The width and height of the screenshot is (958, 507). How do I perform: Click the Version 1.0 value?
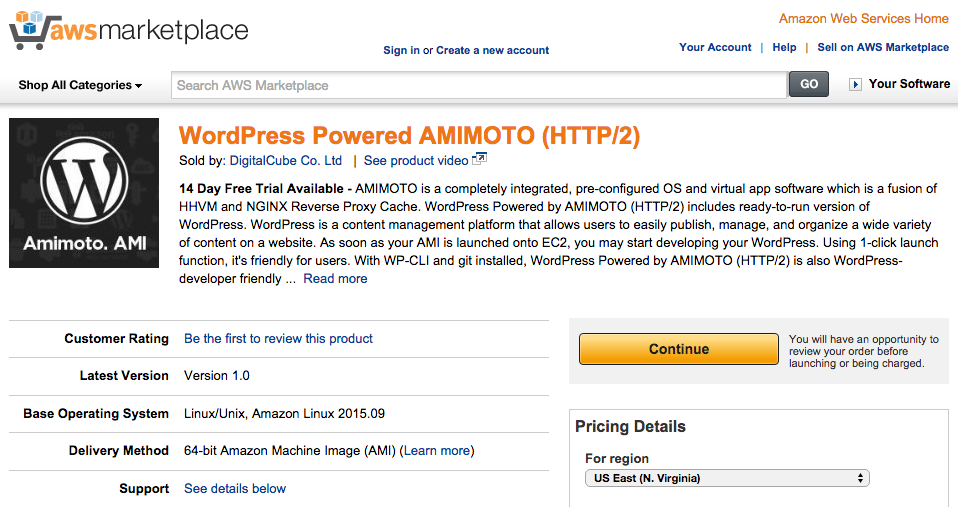click(x=217, y=376)
